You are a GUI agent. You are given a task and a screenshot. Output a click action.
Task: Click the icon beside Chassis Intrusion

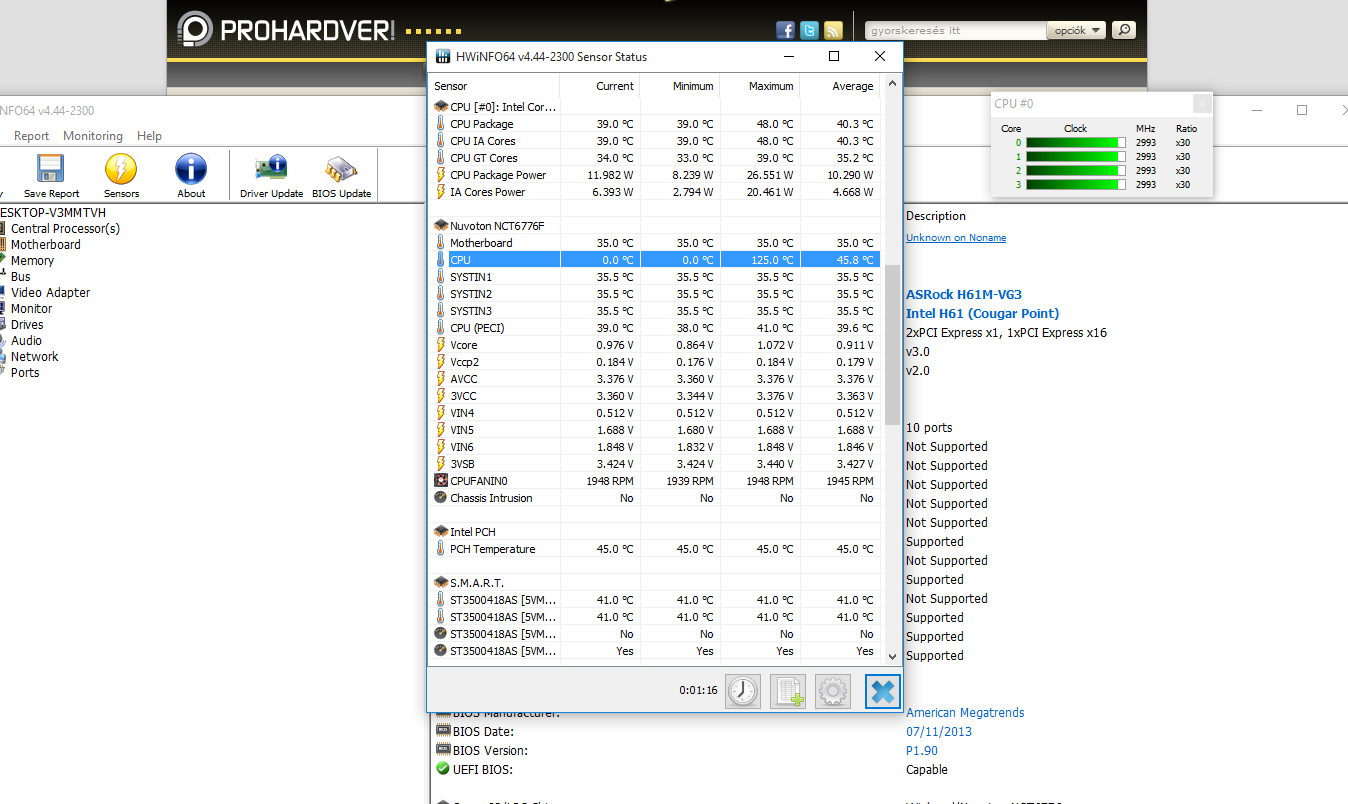click(441, 498)
